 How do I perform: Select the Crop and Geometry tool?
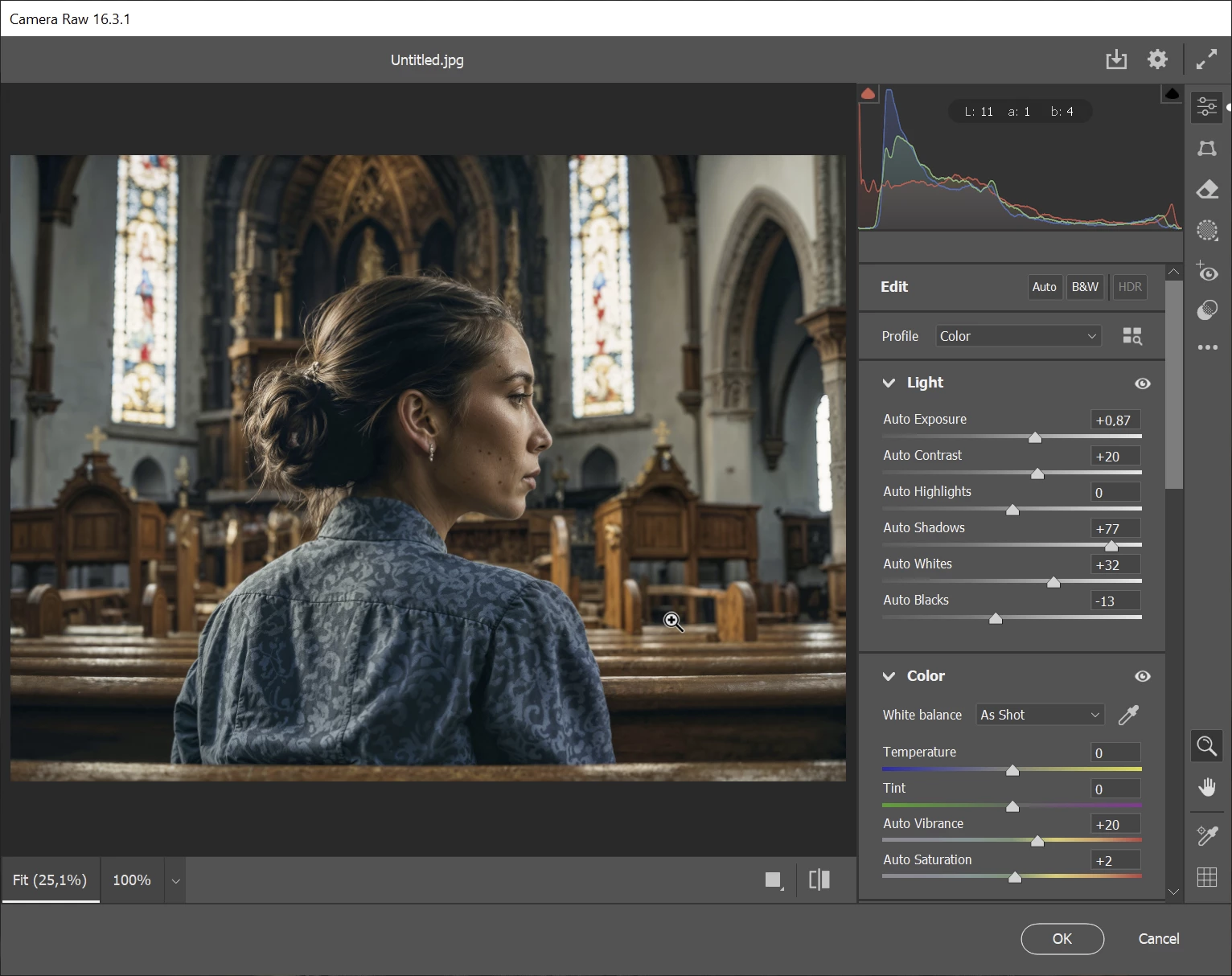click(1206, 149)
